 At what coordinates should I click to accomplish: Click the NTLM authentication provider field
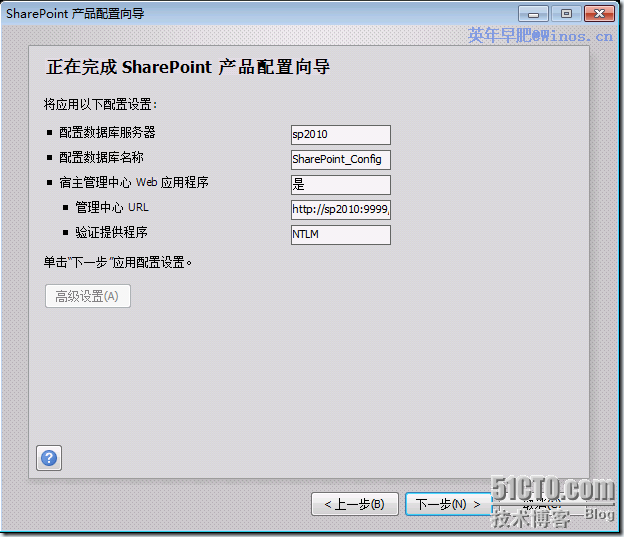coord(341,234)
